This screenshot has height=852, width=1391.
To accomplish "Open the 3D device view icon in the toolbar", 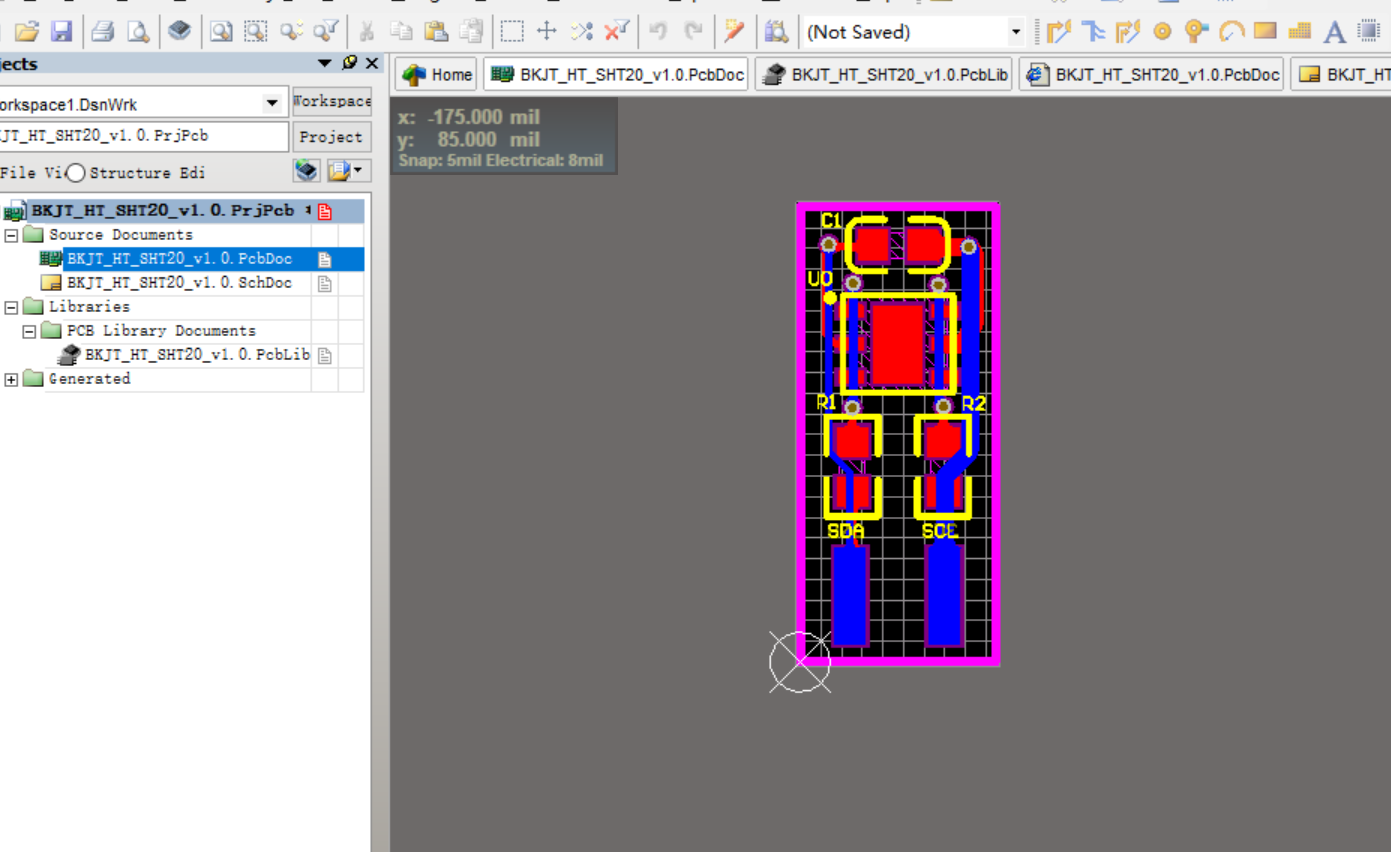I will pos(179,32).
